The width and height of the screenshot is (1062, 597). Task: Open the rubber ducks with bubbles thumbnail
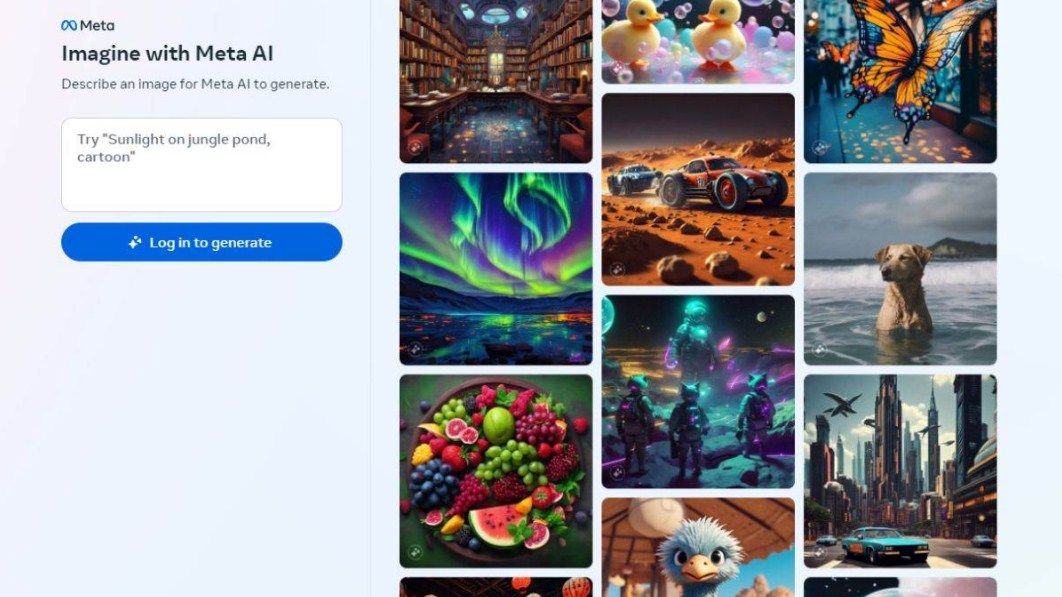click(698, 41)
